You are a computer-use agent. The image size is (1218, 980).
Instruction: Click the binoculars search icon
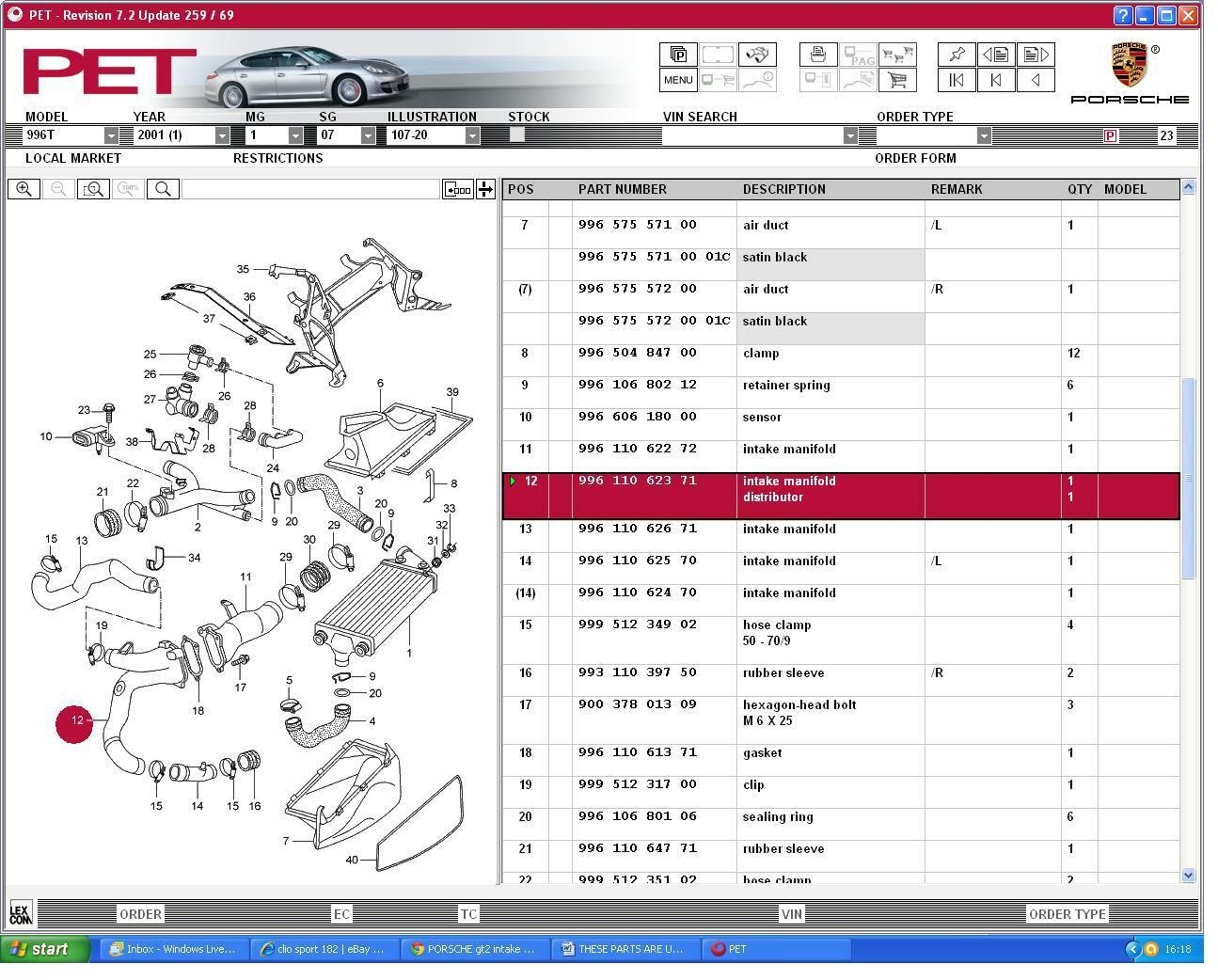click(757, 55)
